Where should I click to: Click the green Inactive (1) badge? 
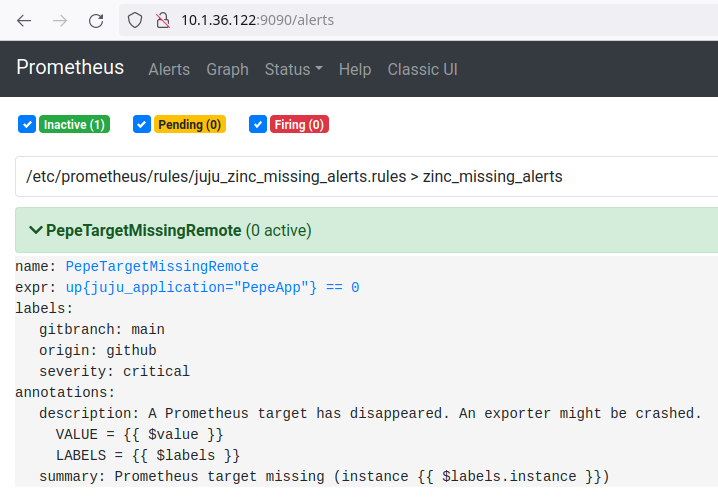click(x=74, y=125)
